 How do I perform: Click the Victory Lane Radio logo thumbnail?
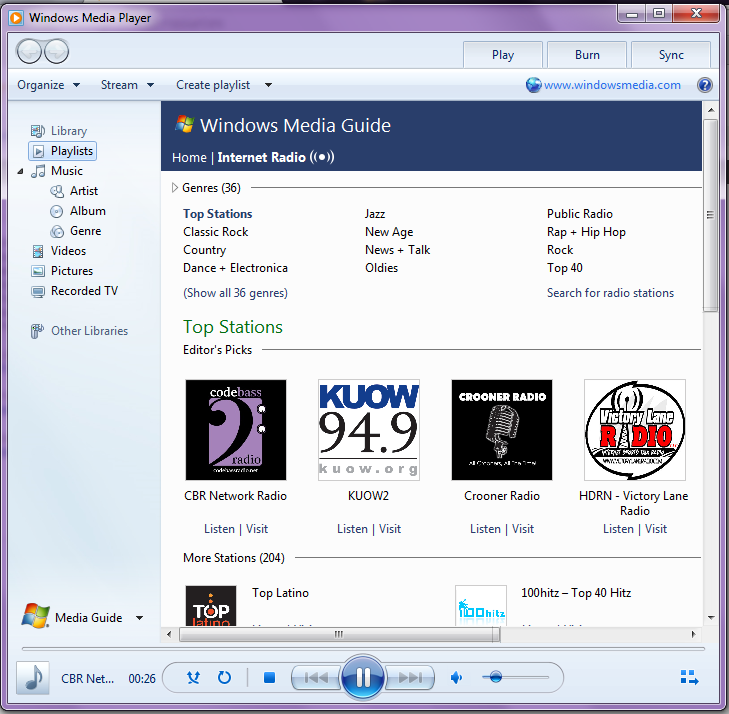coord(635,430)
